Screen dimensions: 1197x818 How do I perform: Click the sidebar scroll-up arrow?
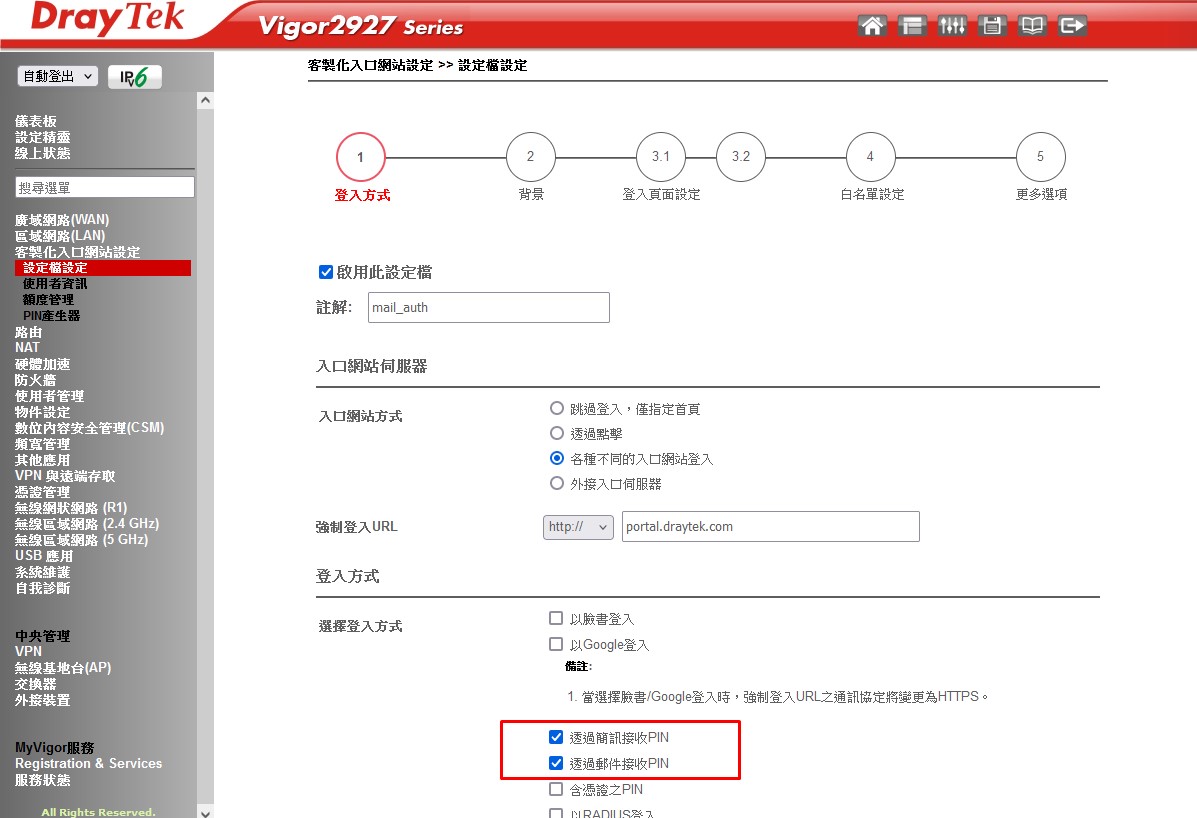[205, 100]
